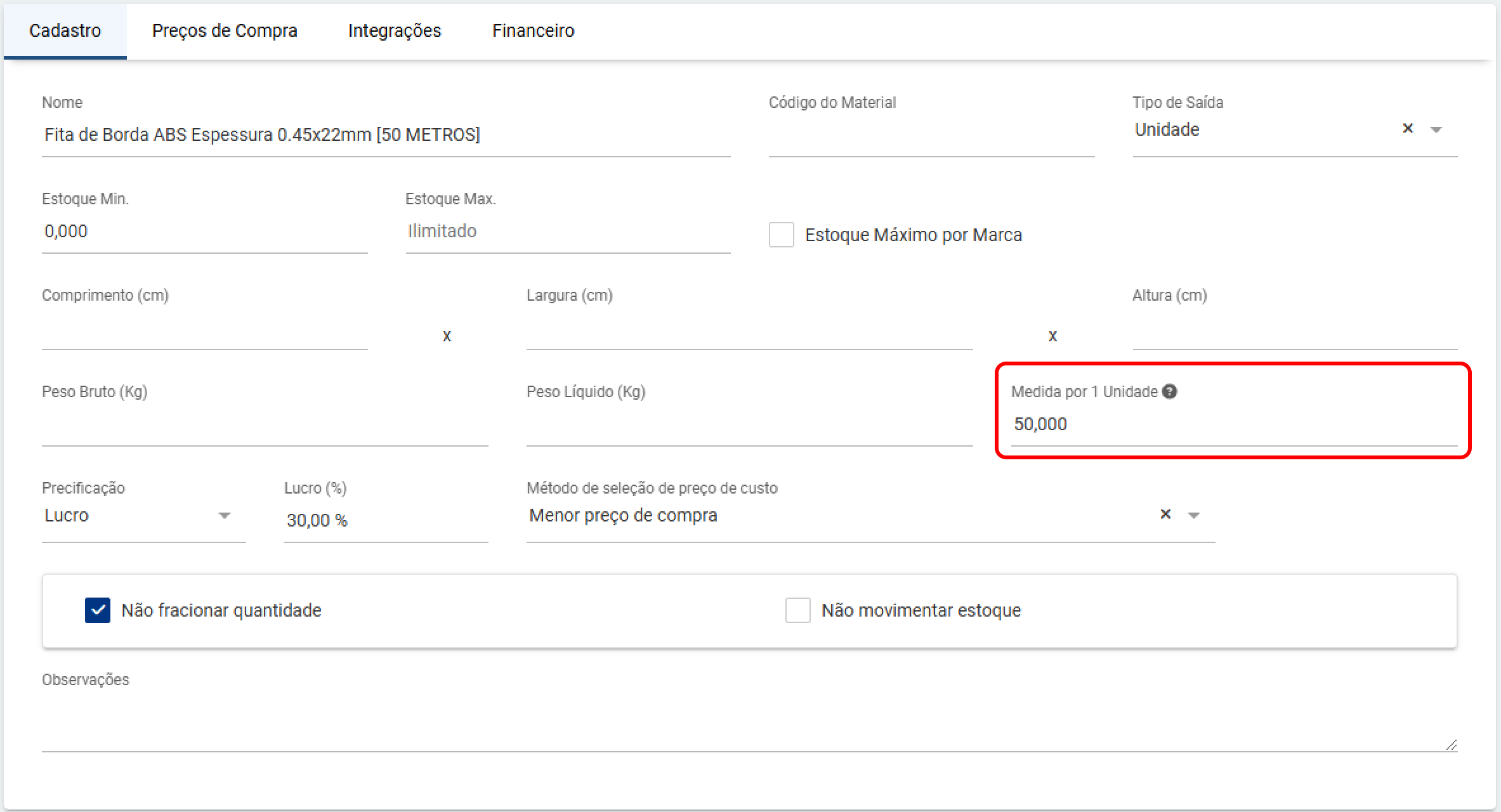The image size is (1501, 812).
Task: Click the Medida por 1 Unidade field
Action: point(1233,424)
